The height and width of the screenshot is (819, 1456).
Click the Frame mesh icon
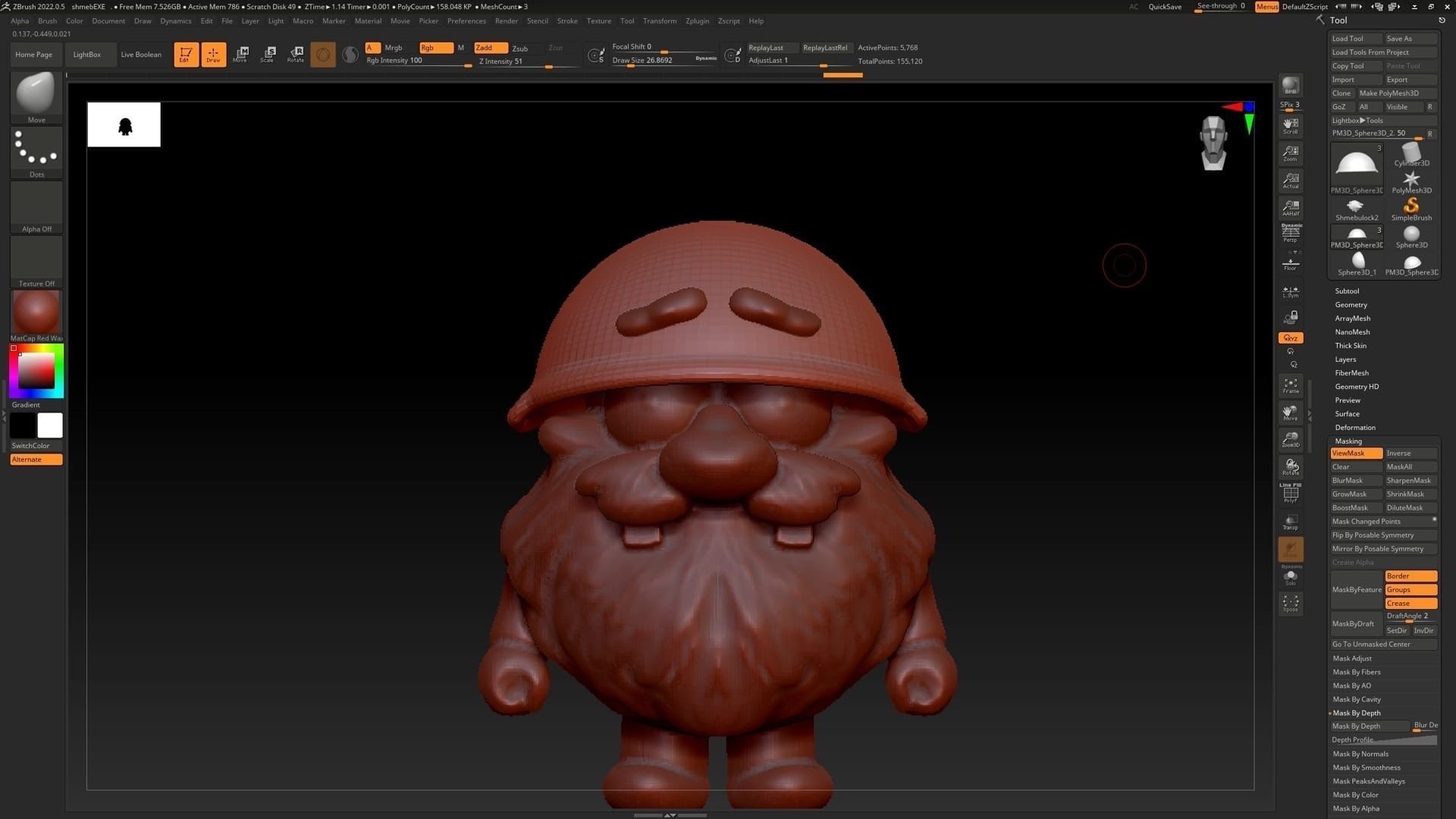1290,385
